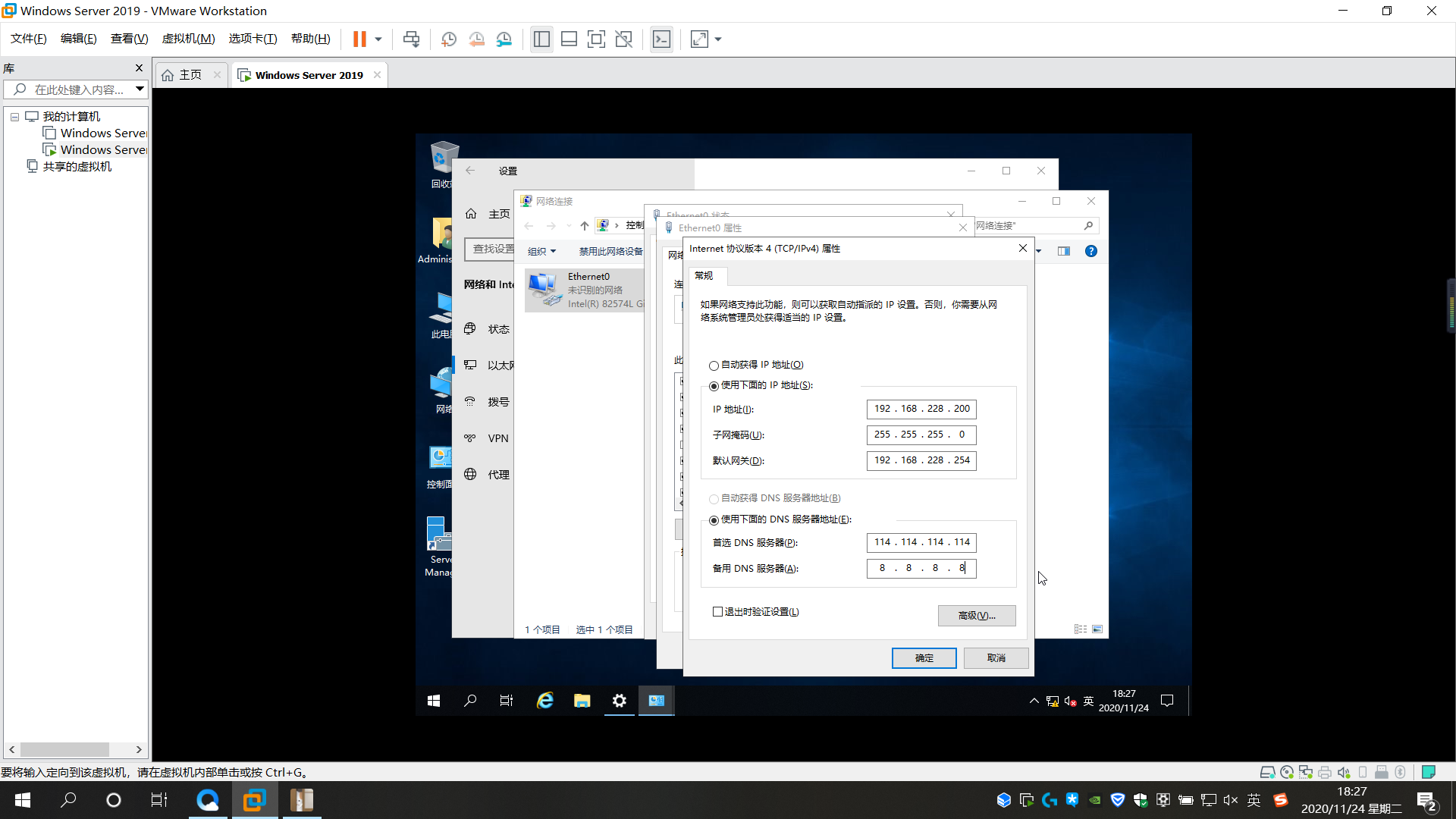1456x819 pixels.
Task: Show or hide the thumbnail bar
Action: pos(569,39)
